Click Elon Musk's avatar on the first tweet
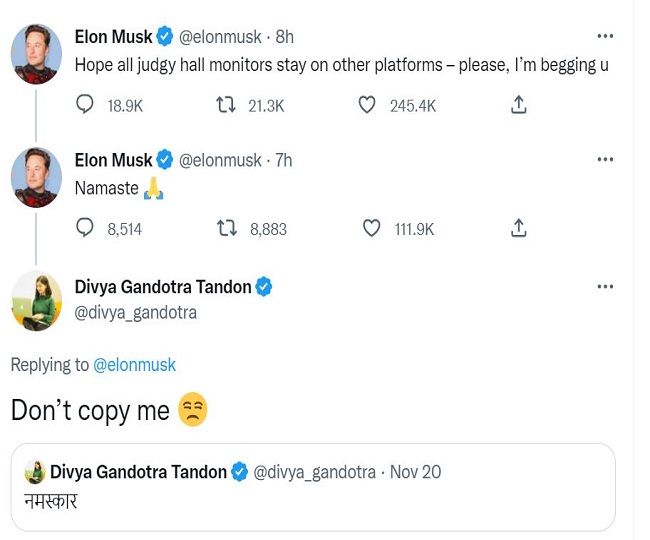This screenshot has height=540, width=650. pos(36,52)
